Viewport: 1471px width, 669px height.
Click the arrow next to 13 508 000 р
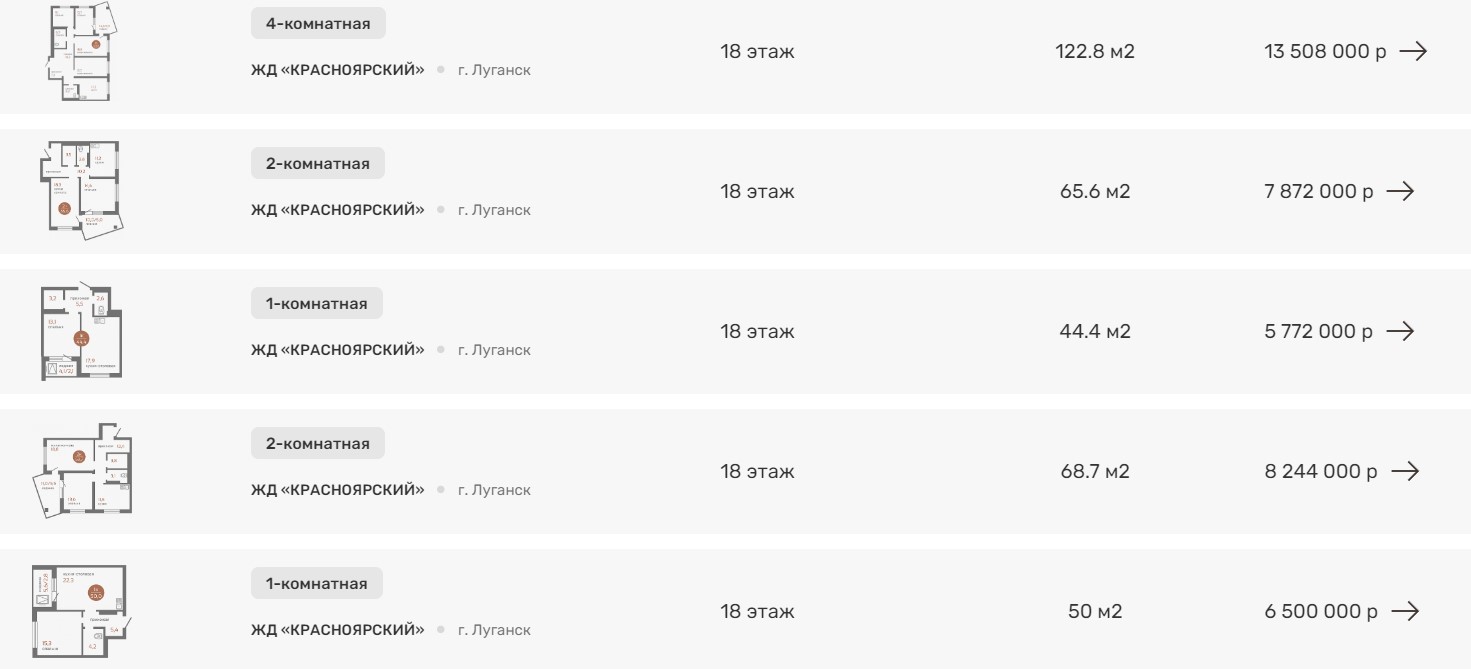pyautogui.click(x=1412, y=51)
